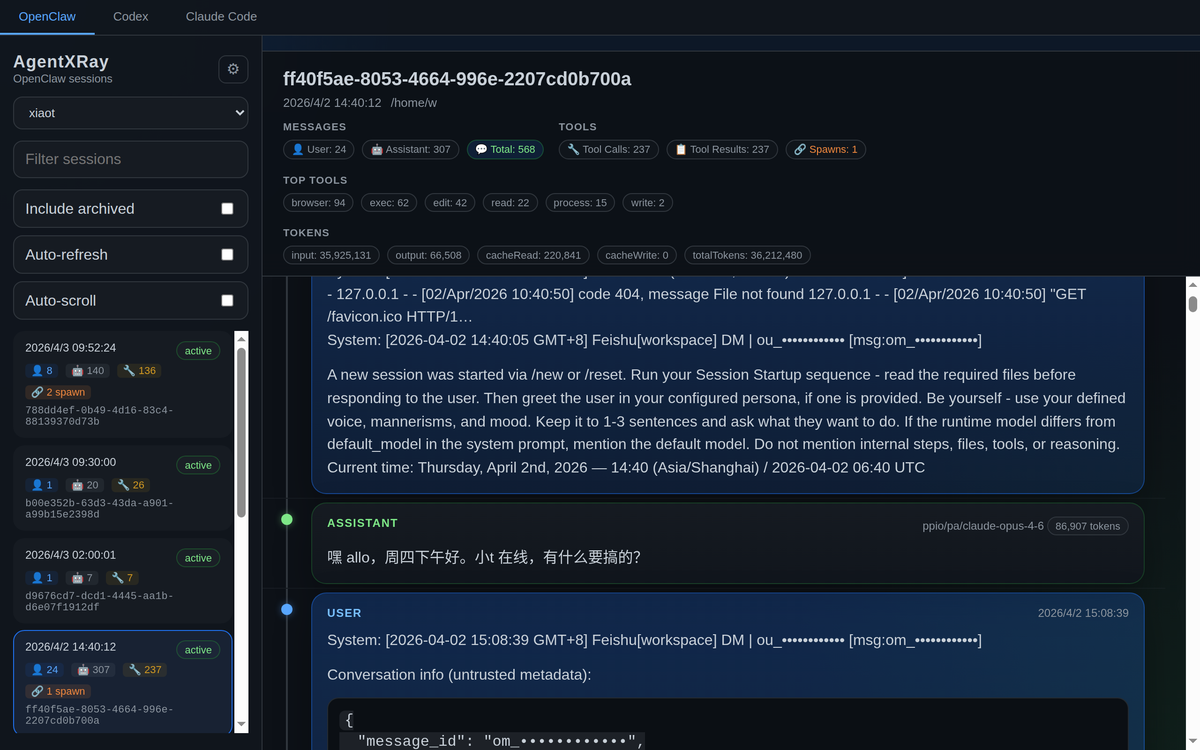Click the exec: 62 tool chip
The image size is (1200, 750).
point(389,202)
